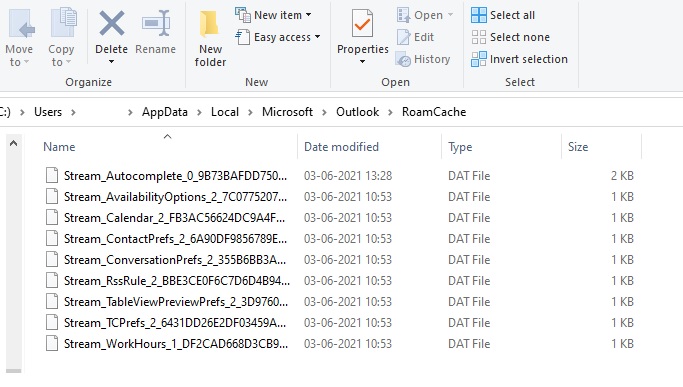The image size is (683, 387).
Task: Sort files by Size column
Action: tap(578, 147)
